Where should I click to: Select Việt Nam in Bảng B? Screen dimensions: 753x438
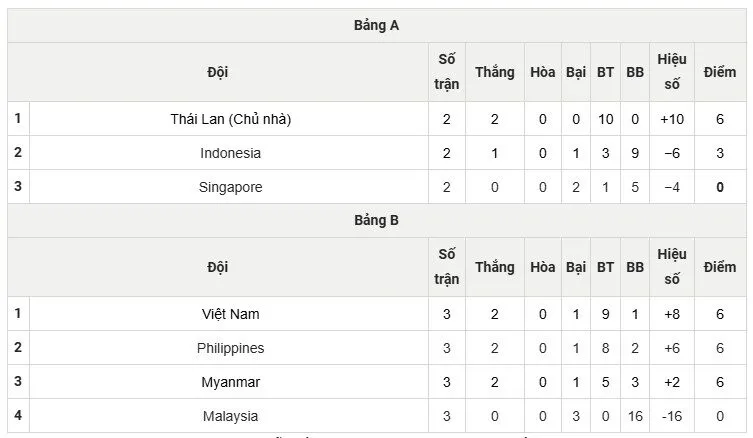pos(231,314)
